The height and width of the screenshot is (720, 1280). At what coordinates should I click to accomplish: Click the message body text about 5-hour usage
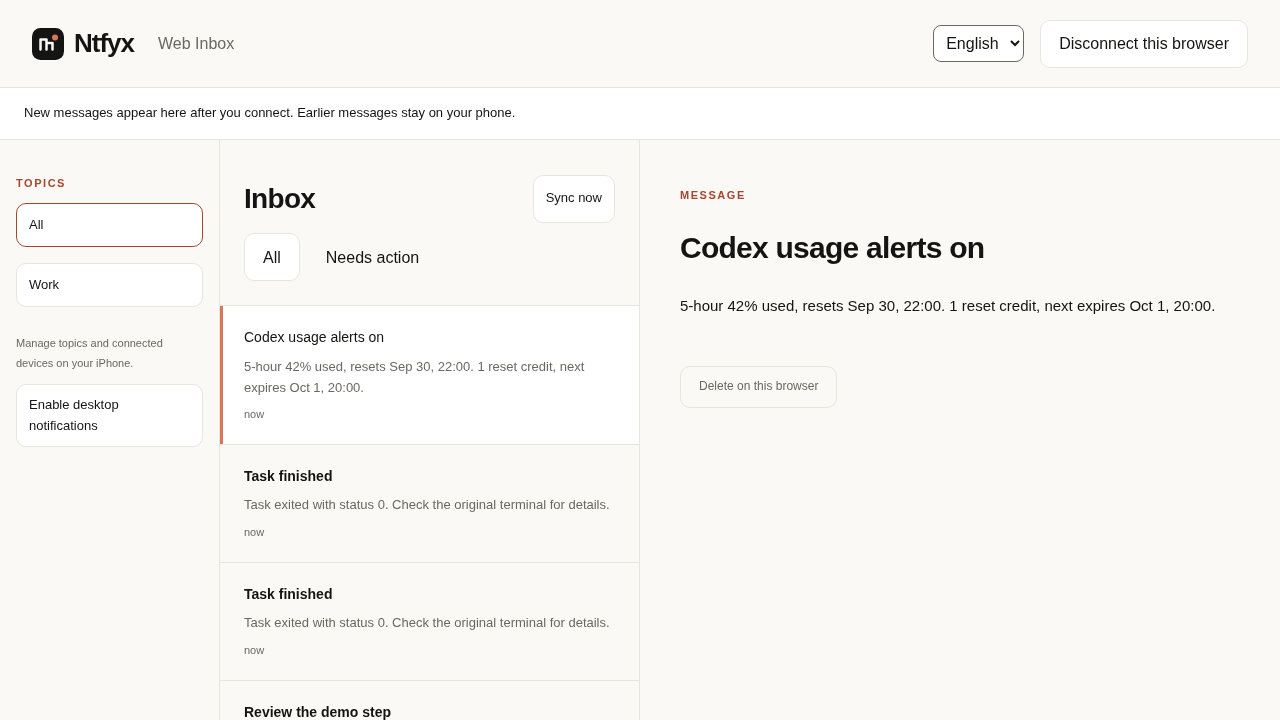947,306
